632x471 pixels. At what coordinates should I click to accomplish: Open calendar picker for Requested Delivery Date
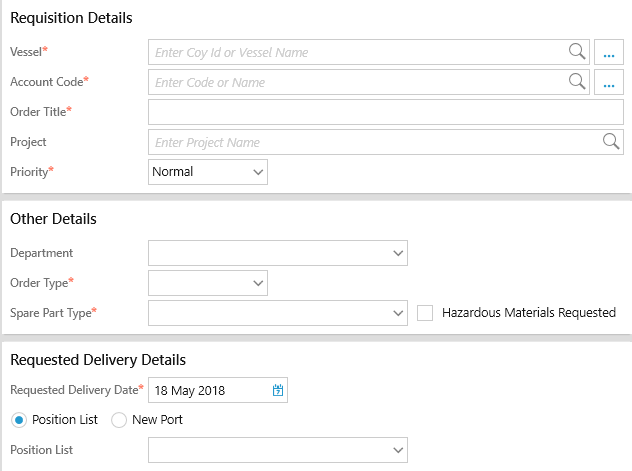click(x=278, y=391)
